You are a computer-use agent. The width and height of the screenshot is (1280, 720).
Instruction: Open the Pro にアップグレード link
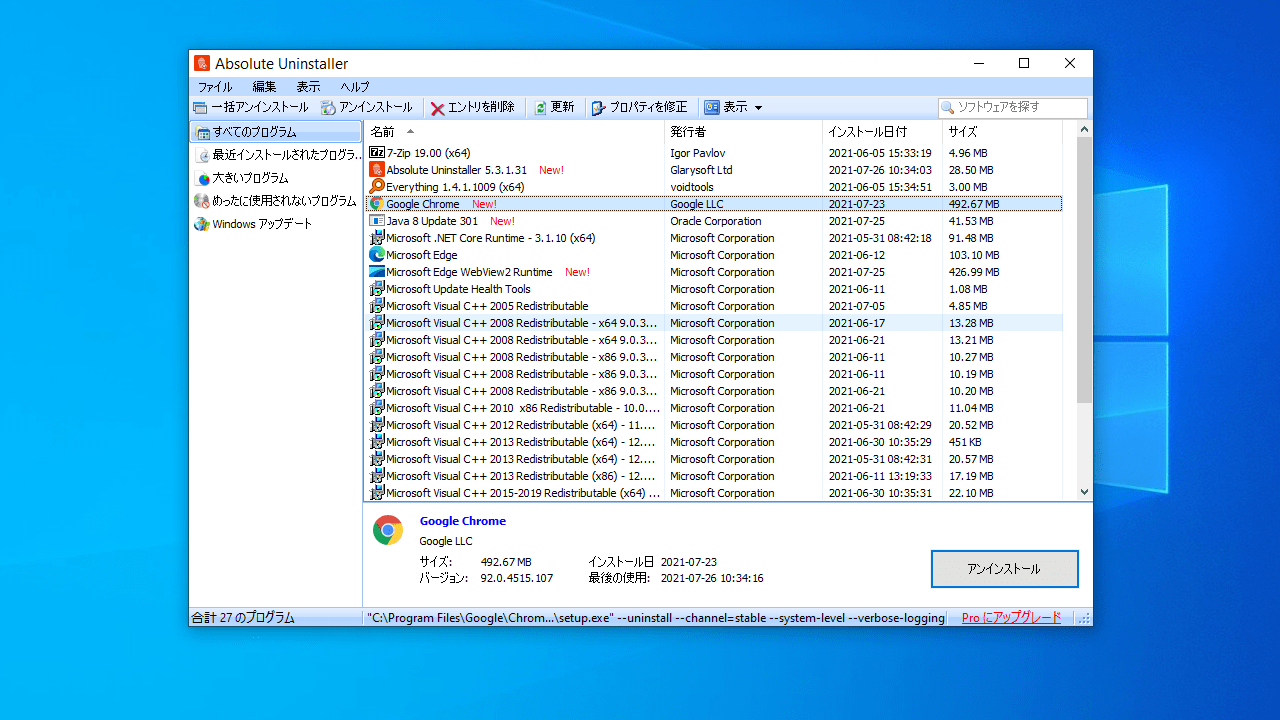(1011, 618)
